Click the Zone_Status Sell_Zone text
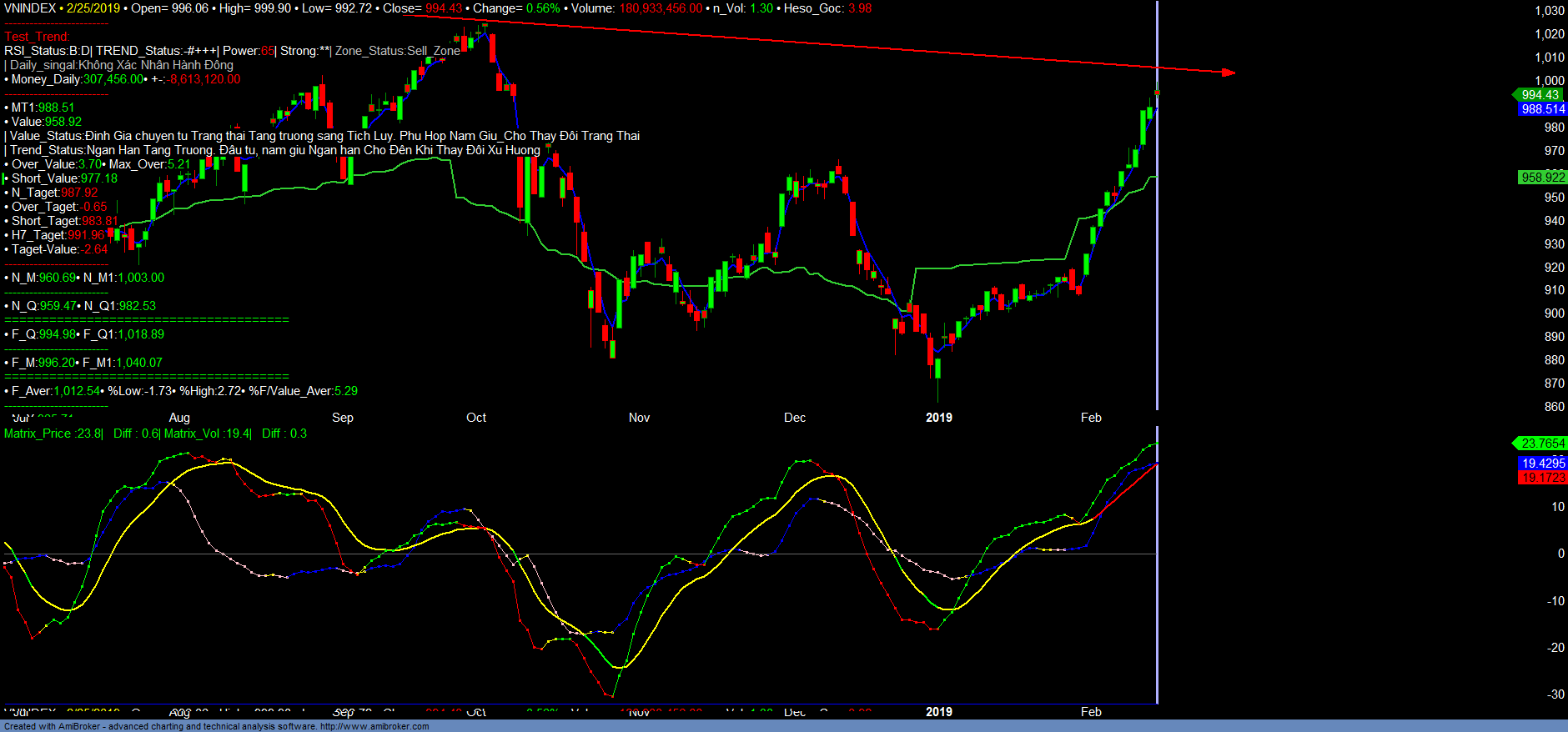1568x732 pixels. pos(398,51)
